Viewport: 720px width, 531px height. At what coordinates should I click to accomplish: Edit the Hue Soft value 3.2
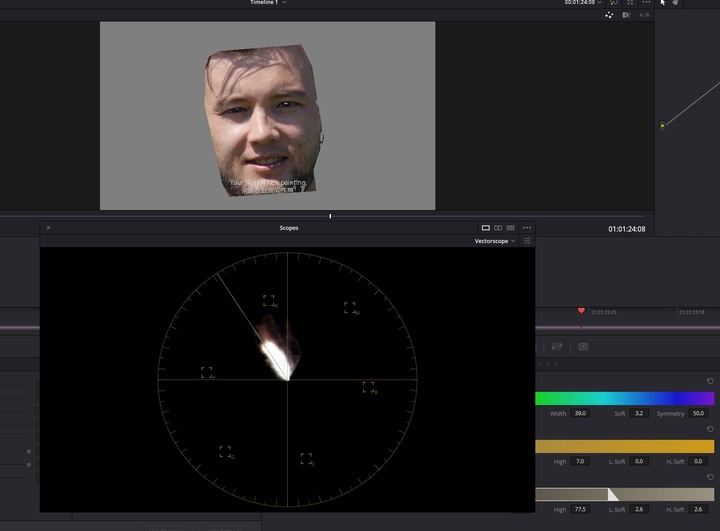(639, 413)
